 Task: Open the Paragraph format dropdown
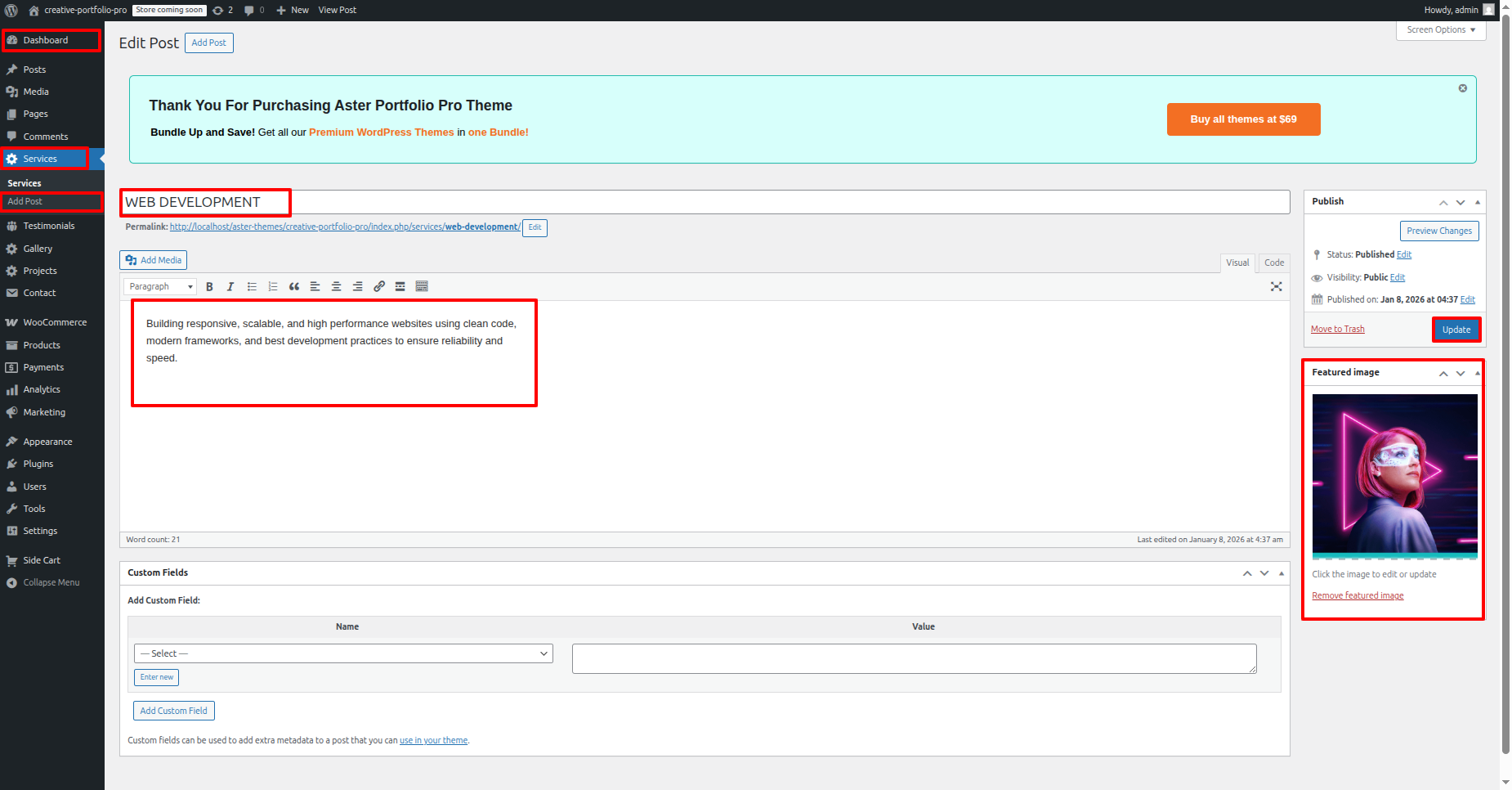point(160,287)
